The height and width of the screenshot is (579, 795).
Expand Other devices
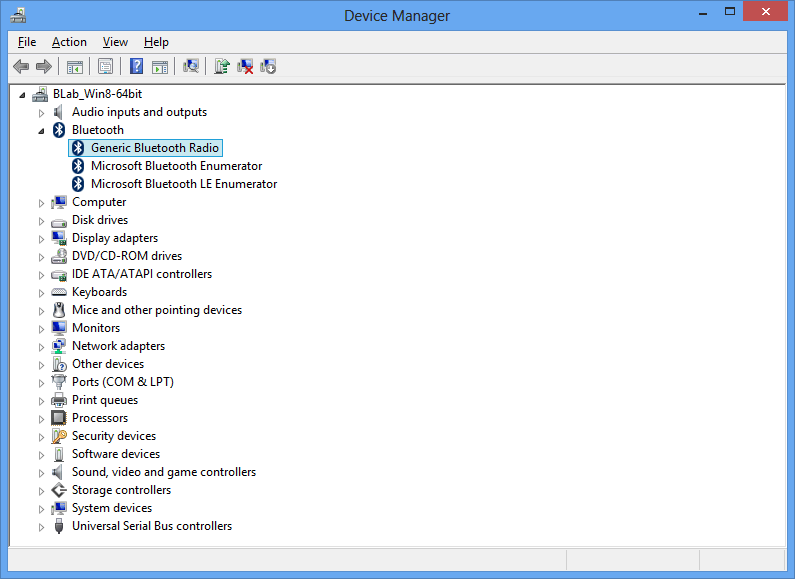[x=41, y=365]
